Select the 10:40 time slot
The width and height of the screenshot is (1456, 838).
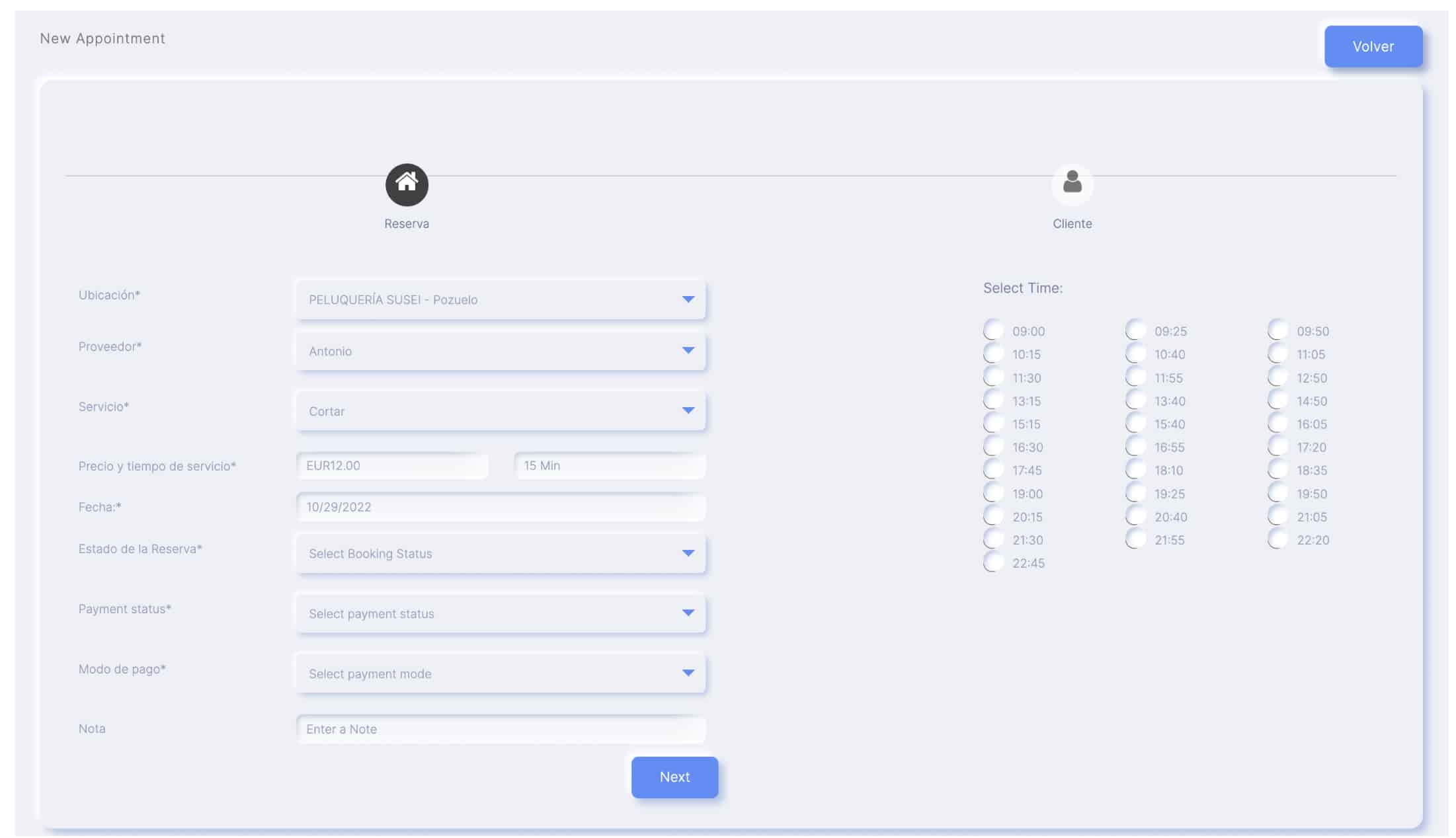click(x=1135, y=353)
